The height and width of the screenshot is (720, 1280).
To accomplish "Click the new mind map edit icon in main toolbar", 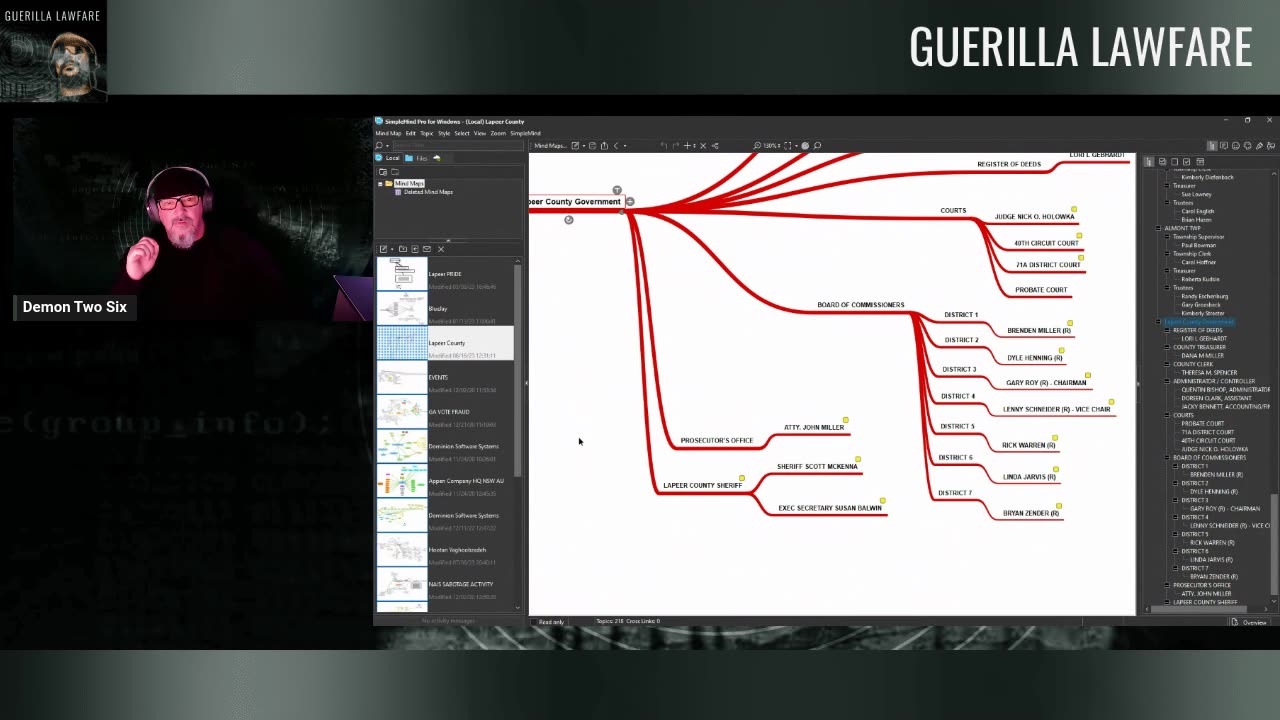I will (x=575, y=146).
